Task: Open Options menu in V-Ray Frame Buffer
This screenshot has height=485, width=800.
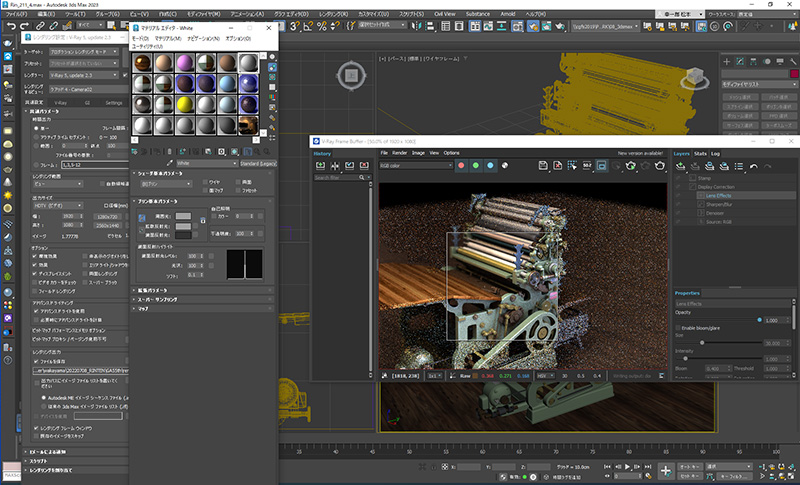Action: click(x=451, y=153)
